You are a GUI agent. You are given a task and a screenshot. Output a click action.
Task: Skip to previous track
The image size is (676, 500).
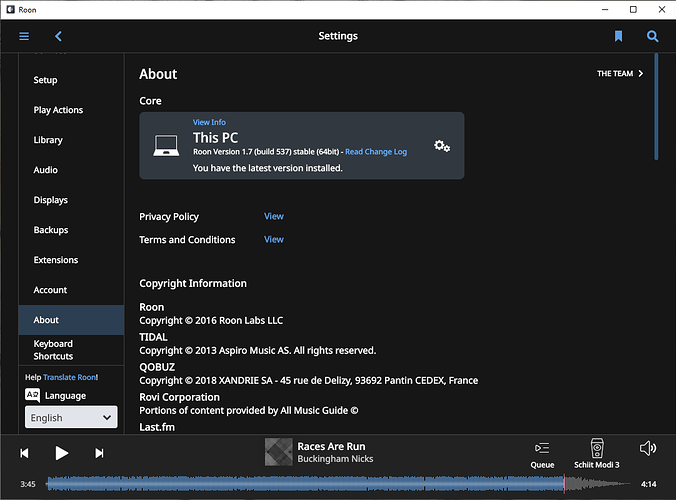click(25, 453)
